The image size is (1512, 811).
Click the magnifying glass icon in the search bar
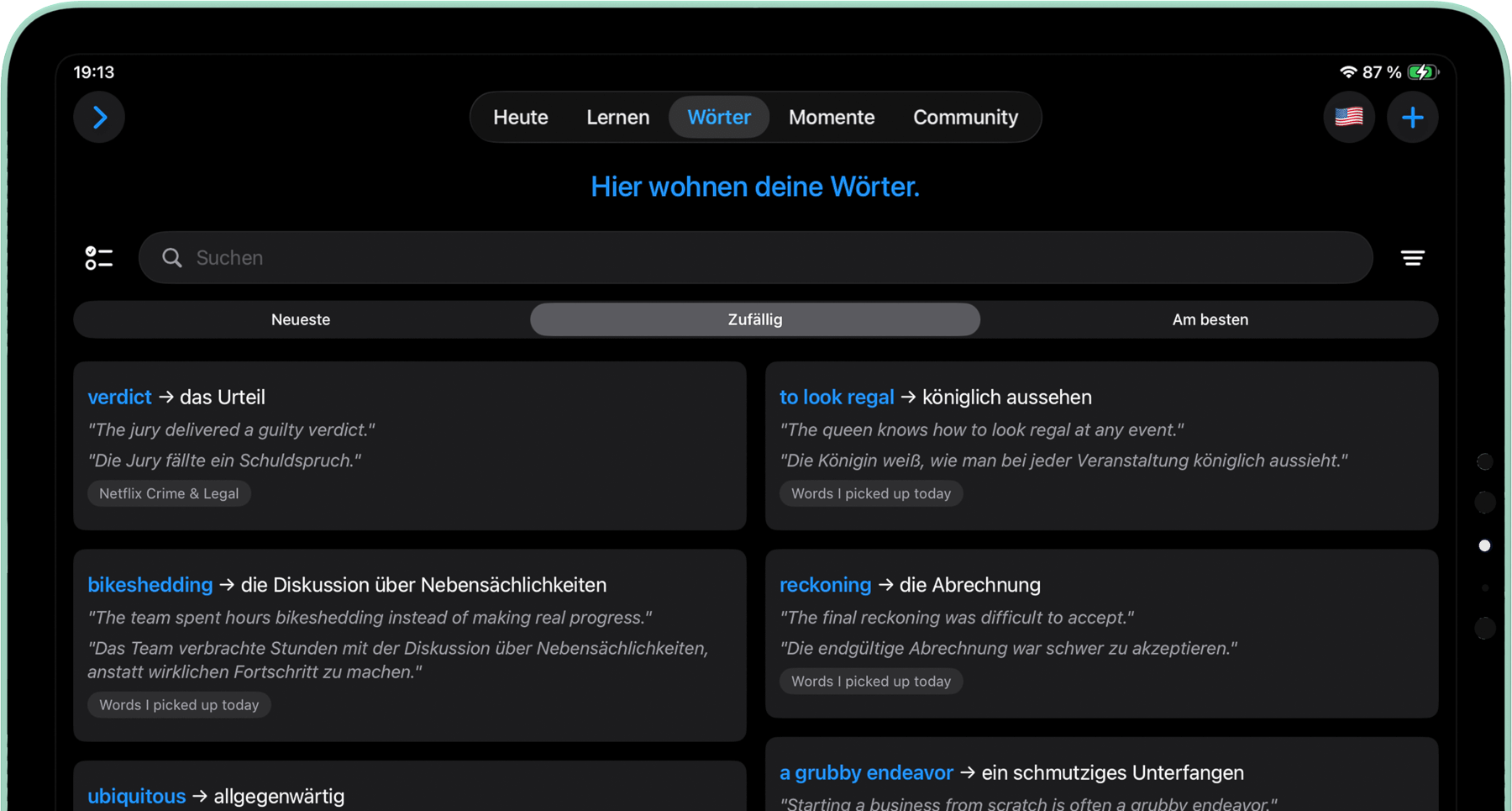(x=171, y=257)
